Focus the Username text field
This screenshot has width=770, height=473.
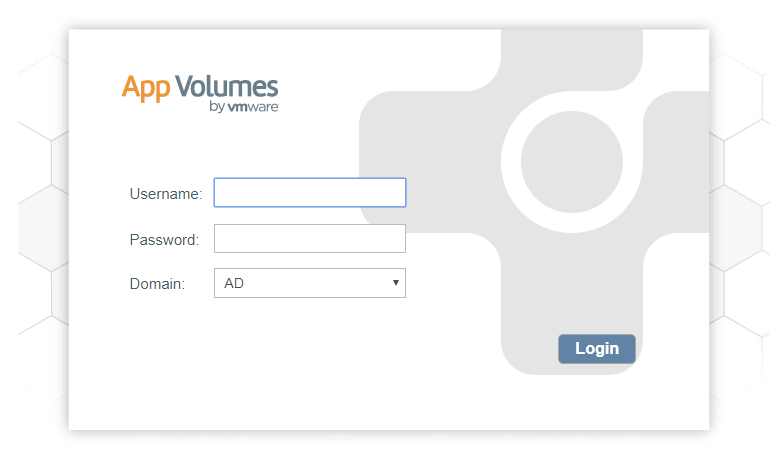[x=309, y=192]
